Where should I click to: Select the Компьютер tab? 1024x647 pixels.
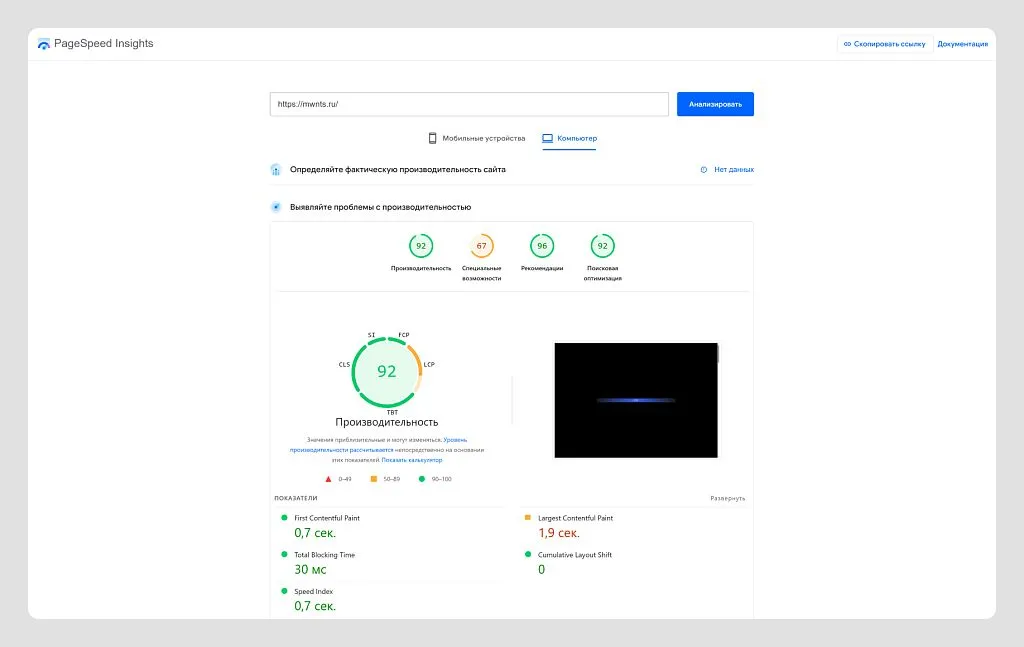click(x=569, y=138)
